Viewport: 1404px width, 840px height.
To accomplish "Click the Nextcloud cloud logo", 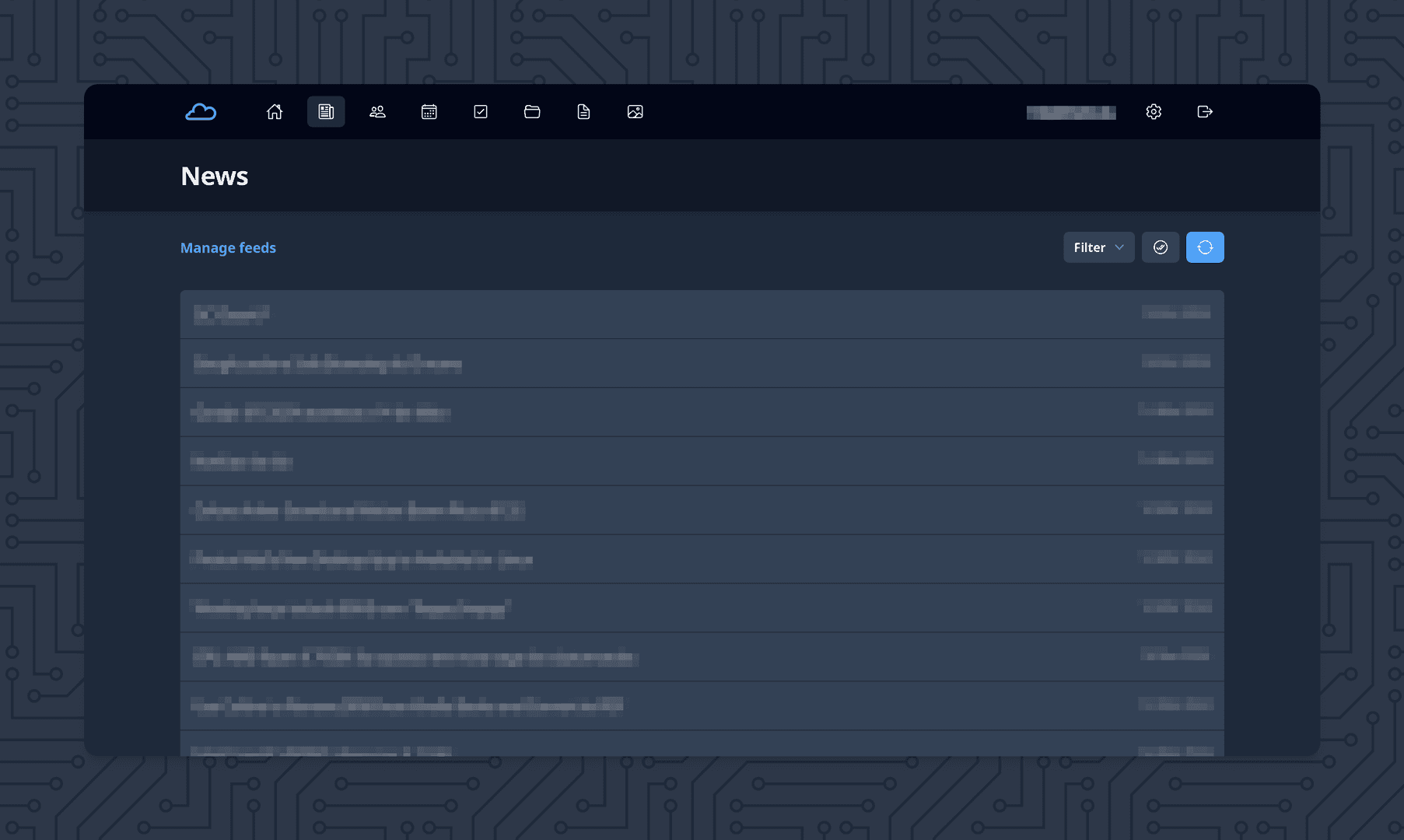I will click(200, 111).
